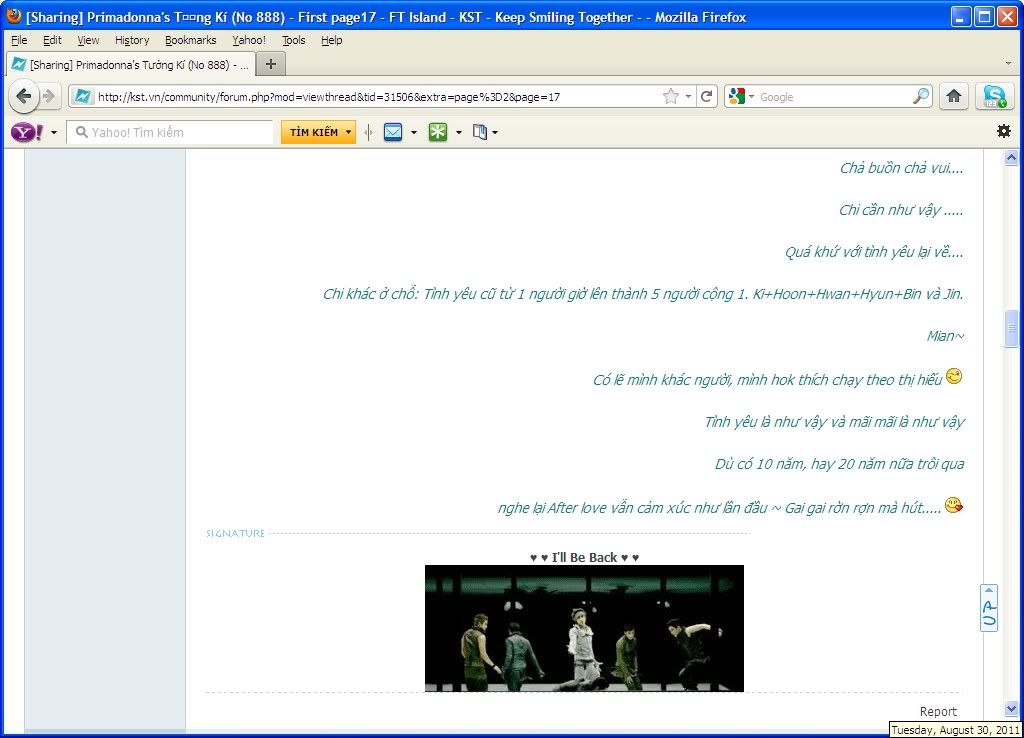Click the browser Forward arrow
1024x738 pixels.
click(50, 97)
